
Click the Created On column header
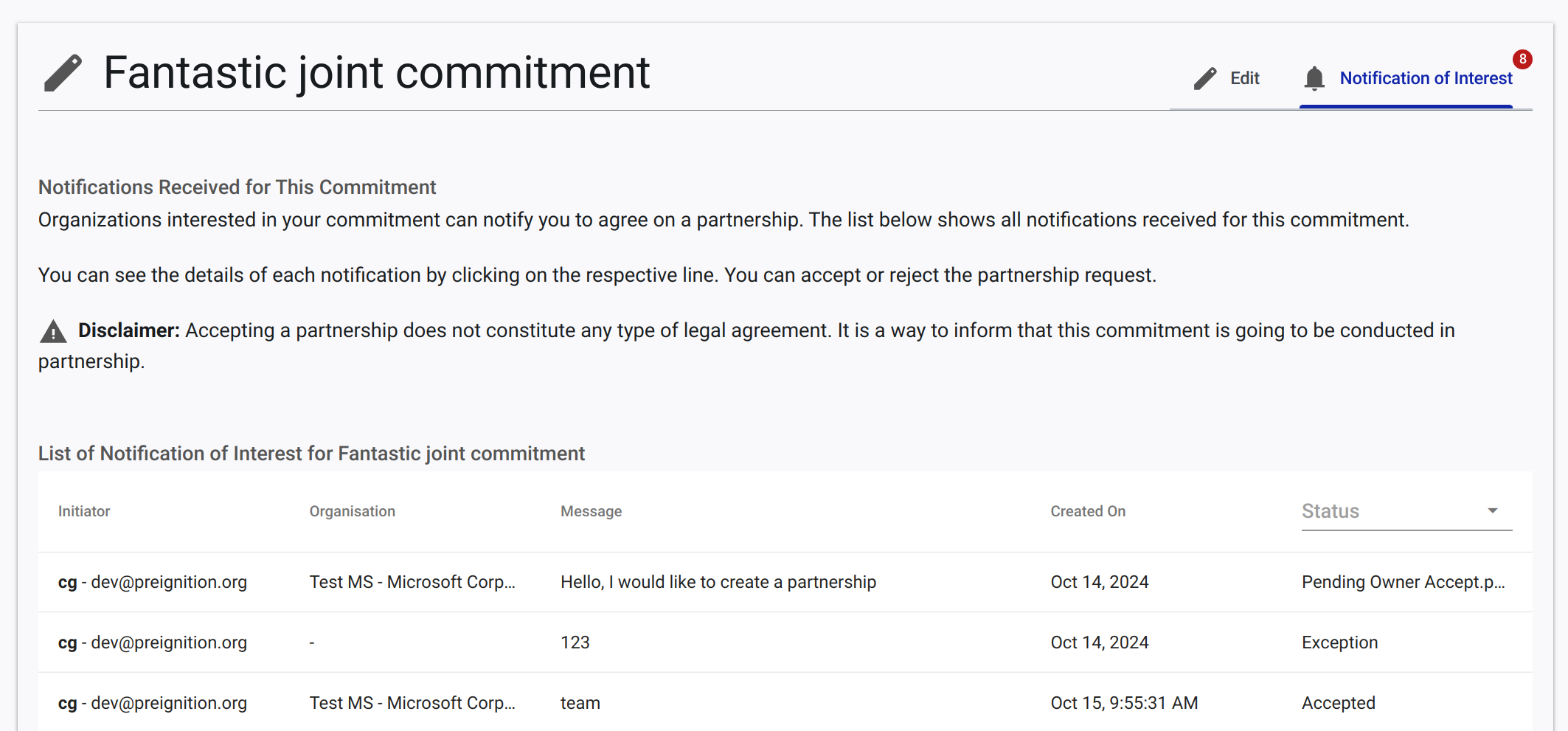pos(1088,511)
